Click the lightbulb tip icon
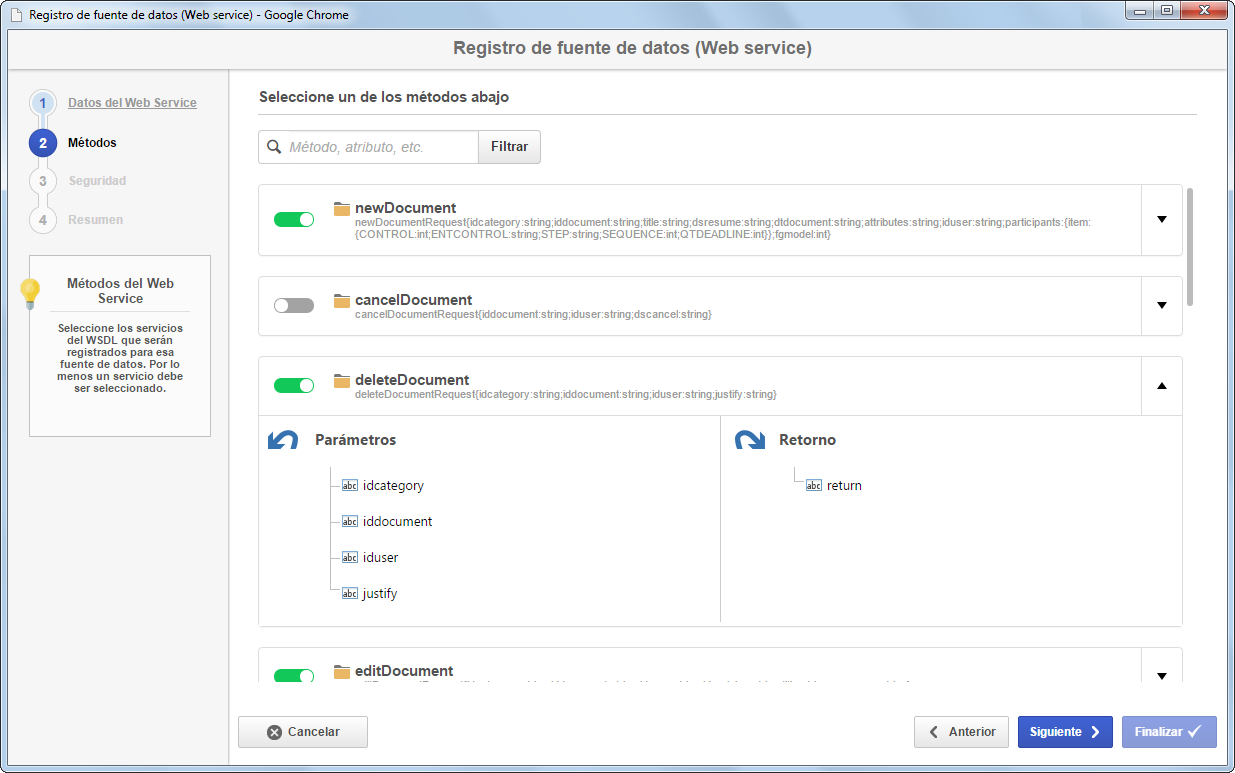The width and height of the screenshot is (1235, 773). point(30,294)
